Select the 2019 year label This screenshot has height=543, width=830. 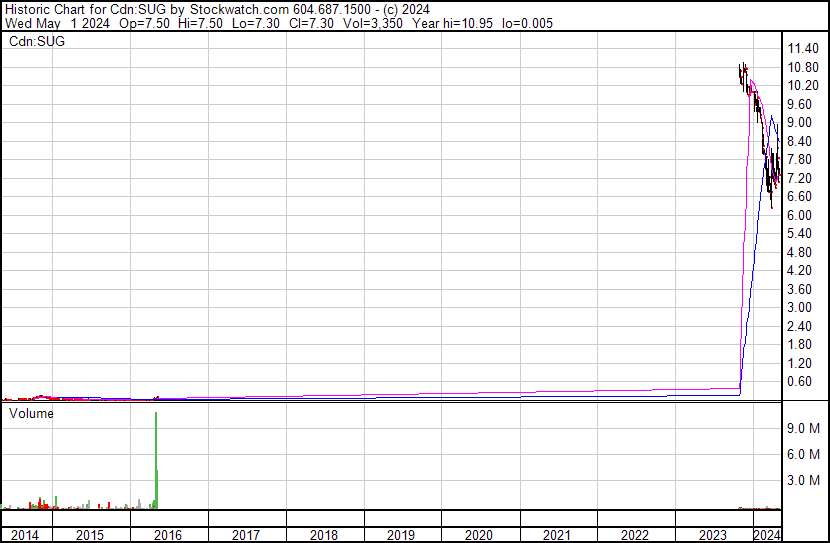pos(401,535)
